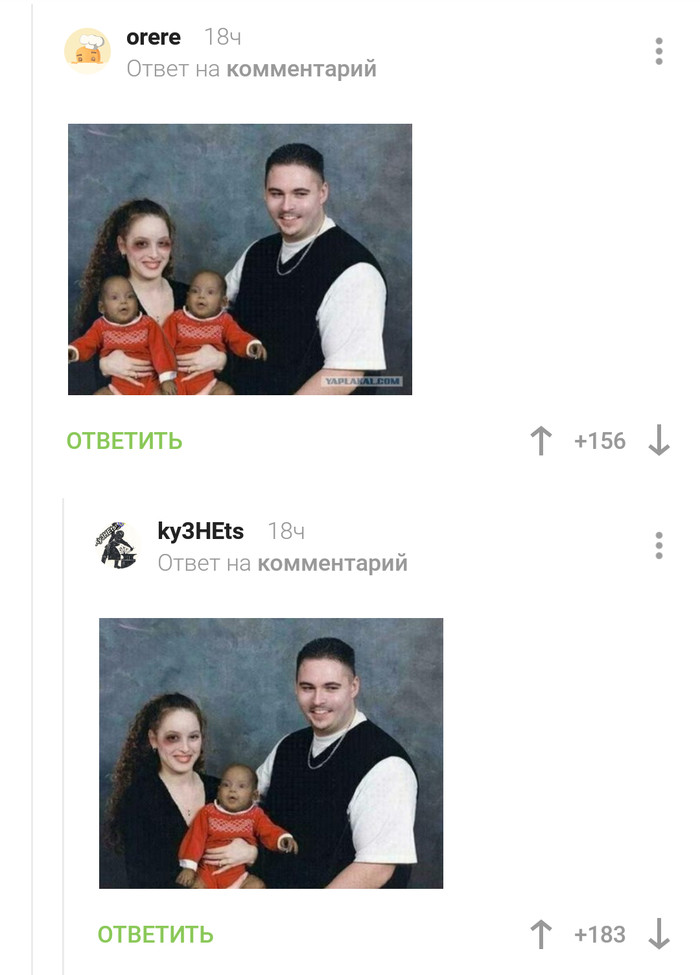Click the ОТВЕТИТЬ button under the orere comment
This screenshot has width=700, height=975.
[x=124, y=441]
